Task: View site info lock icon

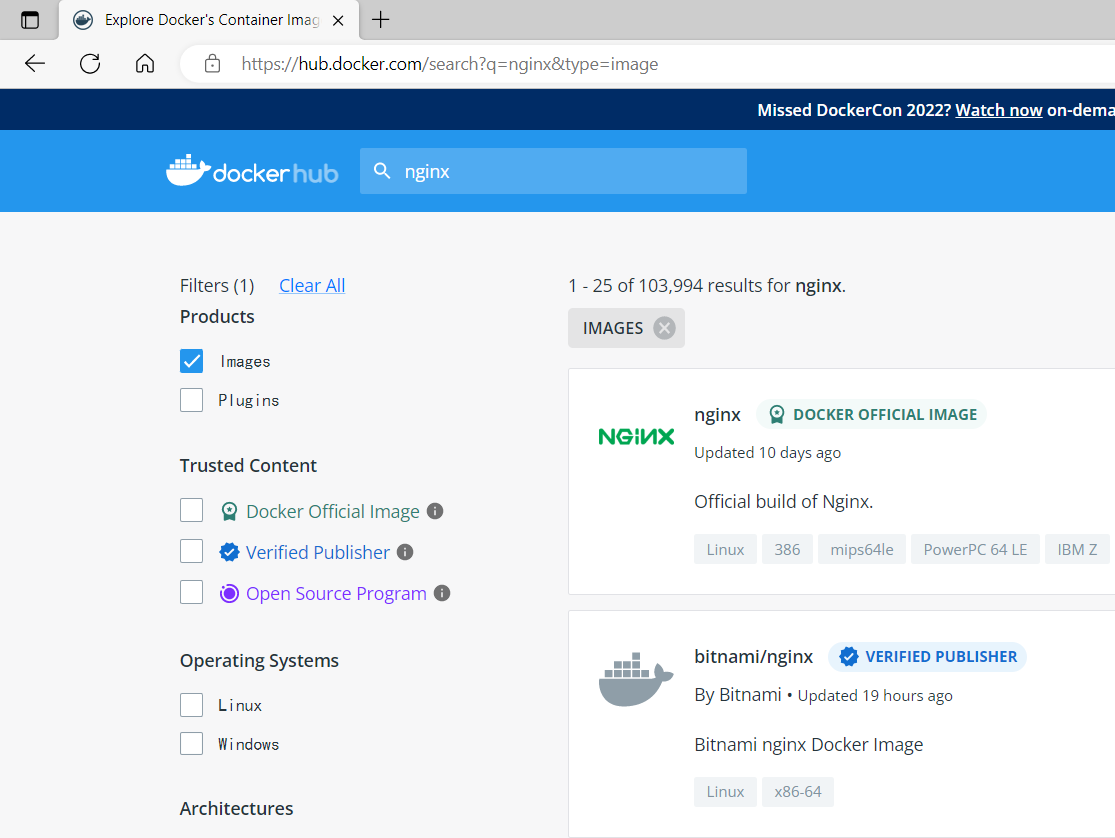Action: point(212,64)
